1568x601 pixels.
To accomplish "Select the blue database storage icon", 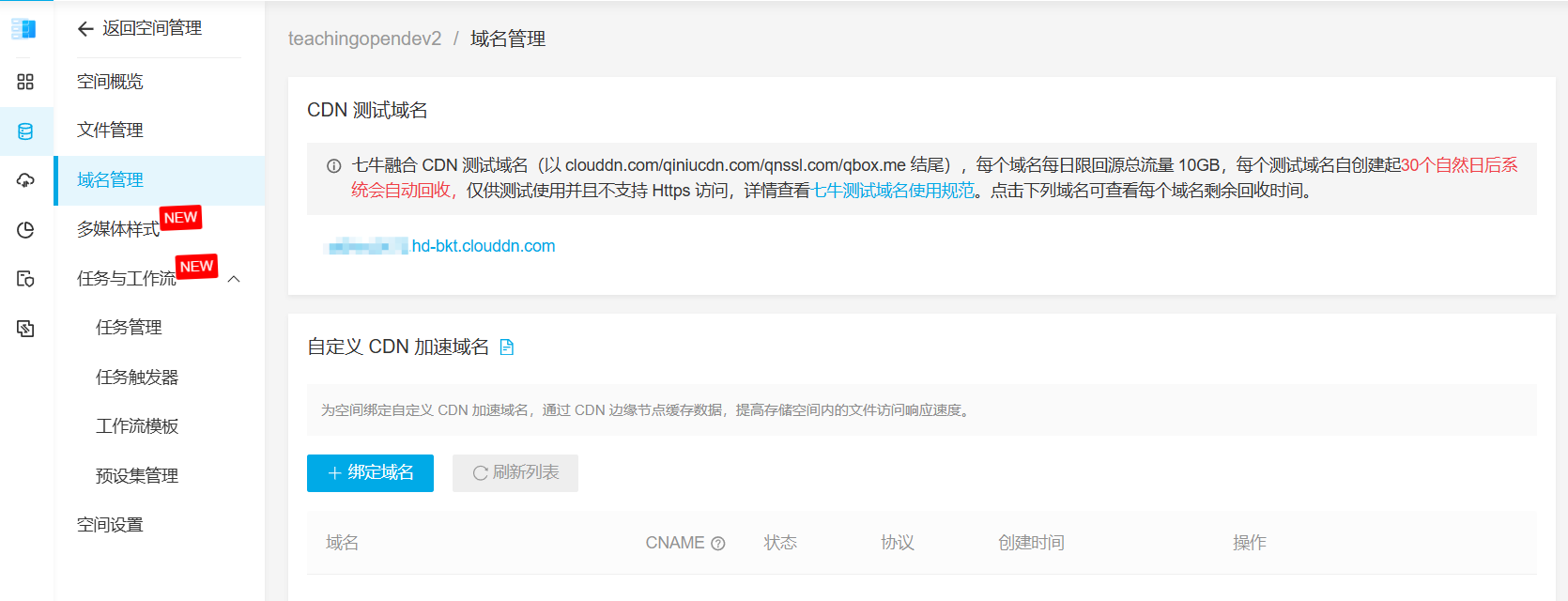I will pyautogui.click(x=25, y=131).
